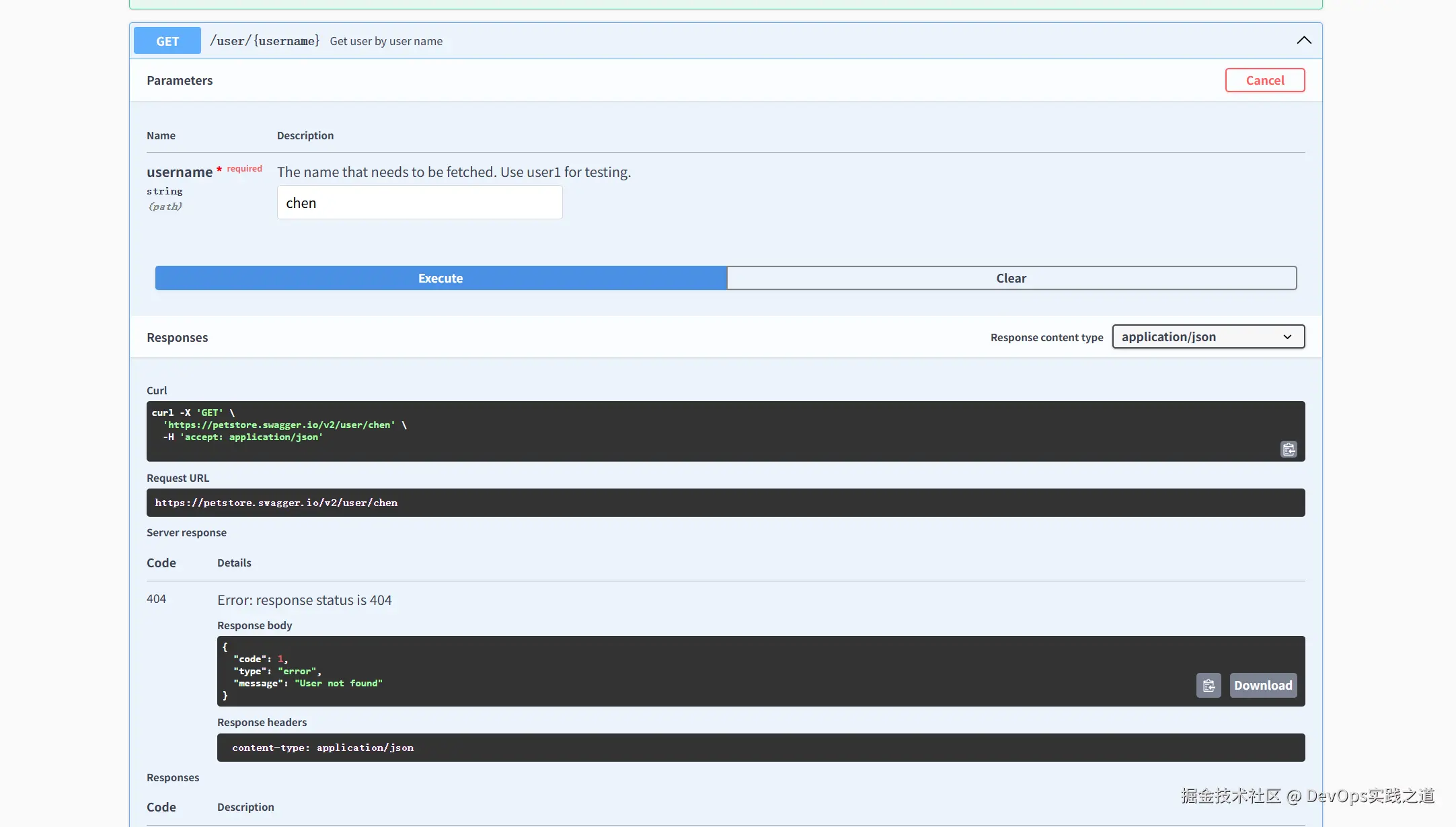Click the 'Get user by user name' summary
The height and width of the screenshot is (827, 1456).
(x=386, y=42)
